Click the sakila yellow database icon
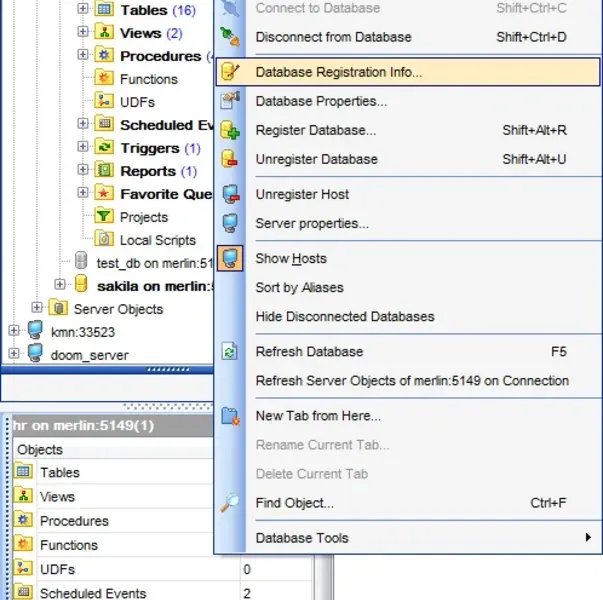Viewport: 603px width, 600px height. click(x=81, y=284)
